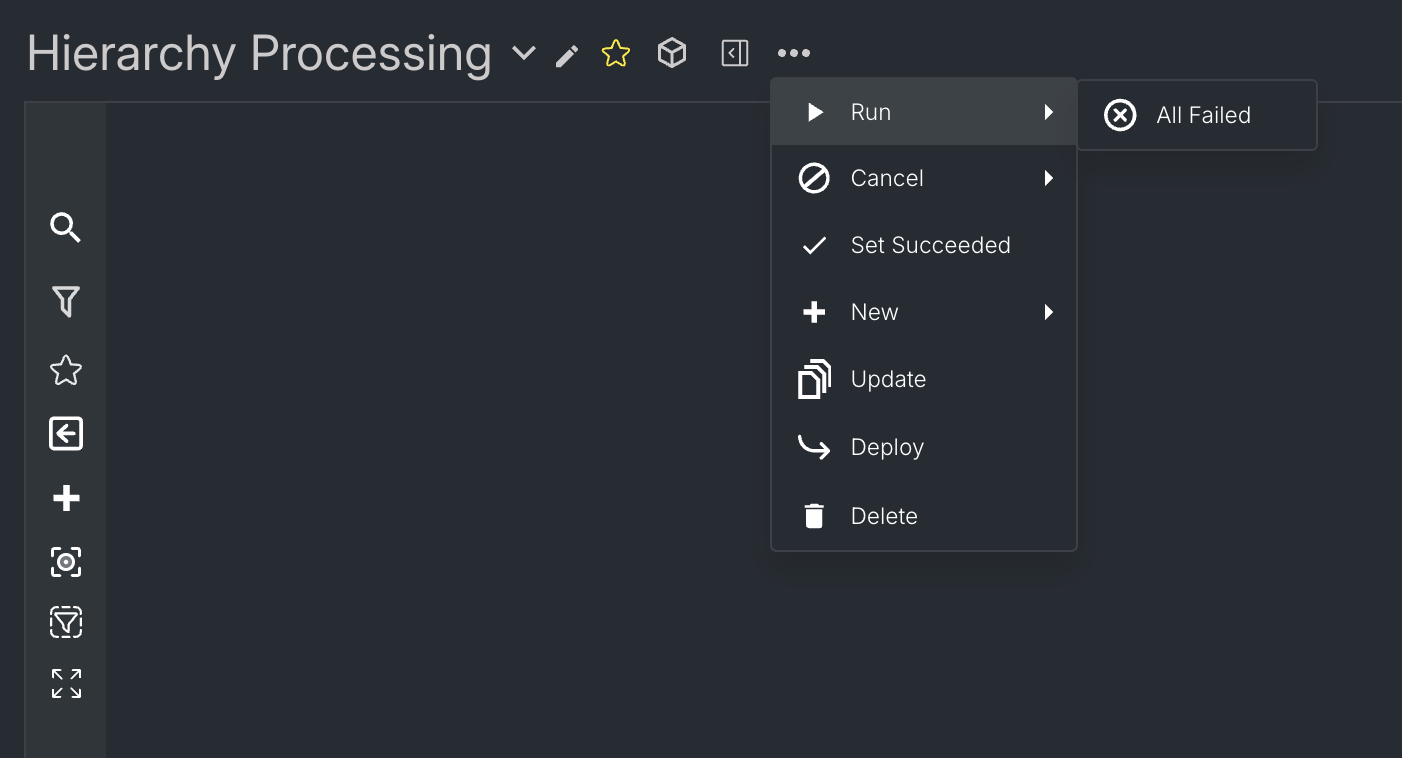Viewport: 1402px width, 758px height.
Task: Delete the current pipeline
Action: pyautogui.click(x=884, y=515)
